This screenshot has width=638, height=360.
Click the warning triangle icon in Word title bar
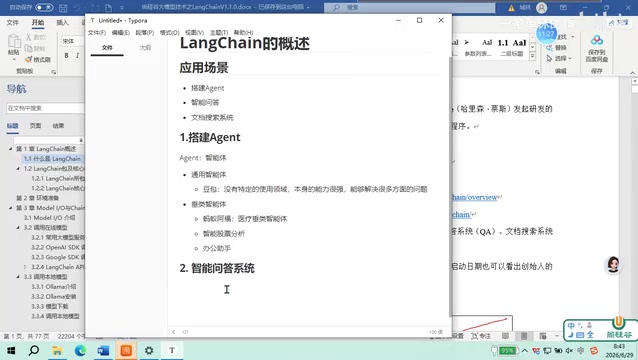[512, 8]
